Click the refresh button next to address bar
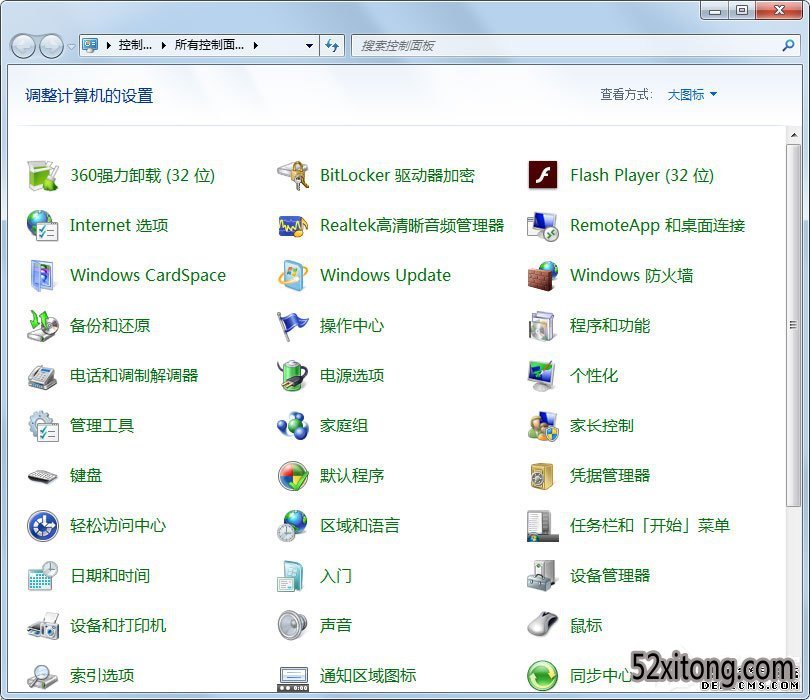The width and height of the screenshot is (810, 700). click(x=333, y=46)
